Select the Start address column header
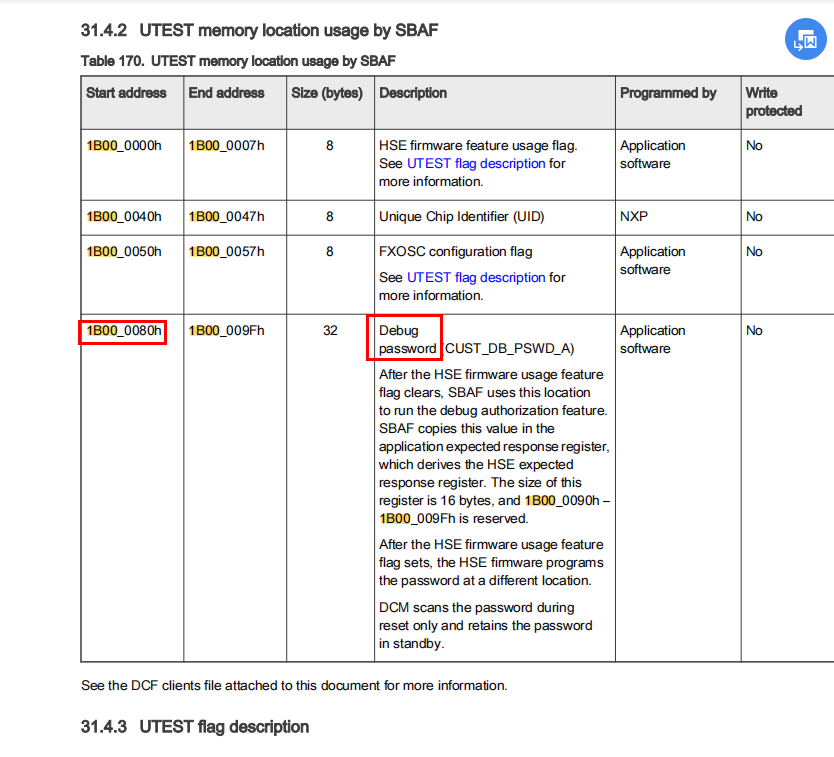 tap(124, 92)
